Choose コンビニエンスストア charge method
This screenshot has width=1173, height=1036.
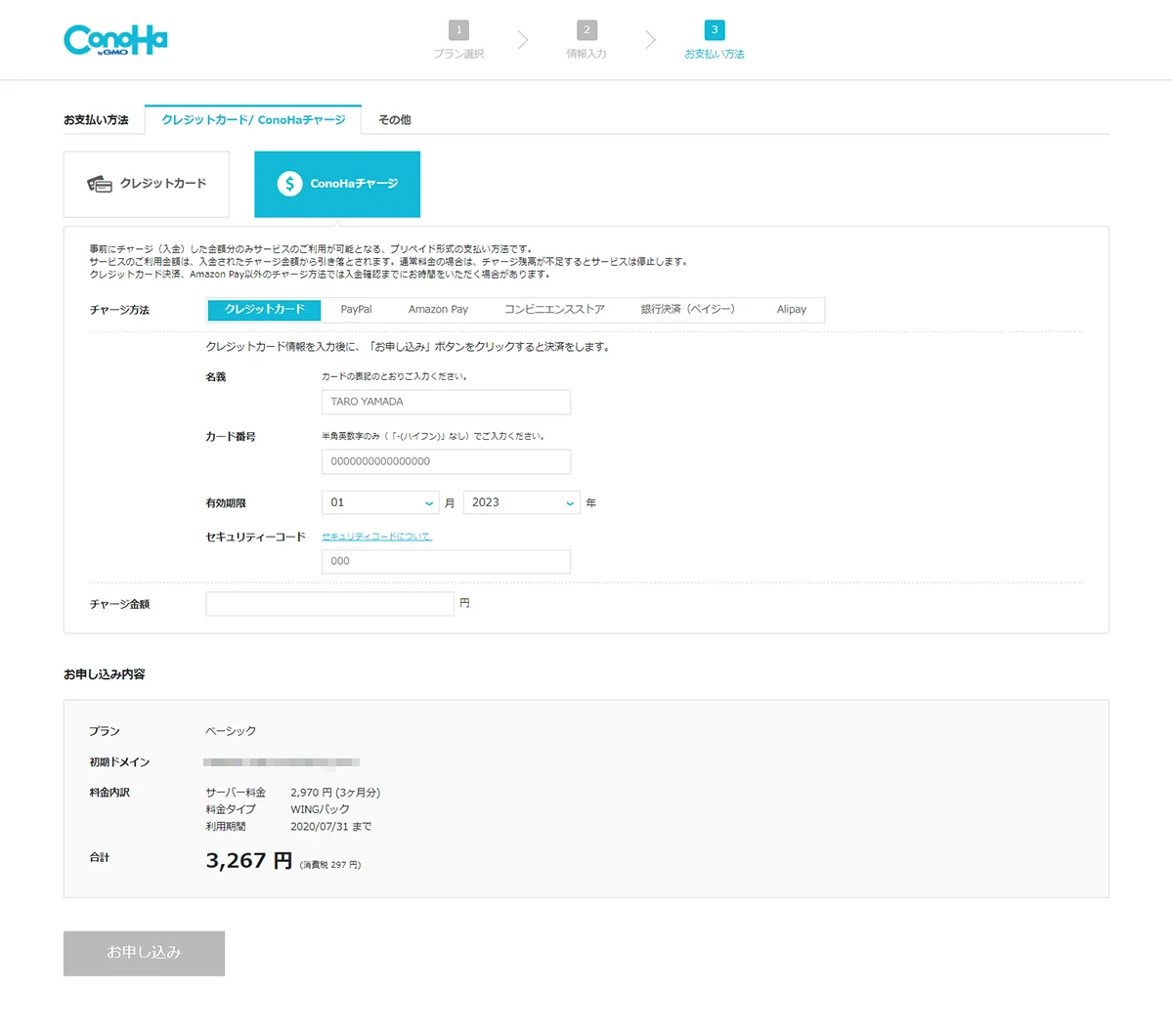554,310
